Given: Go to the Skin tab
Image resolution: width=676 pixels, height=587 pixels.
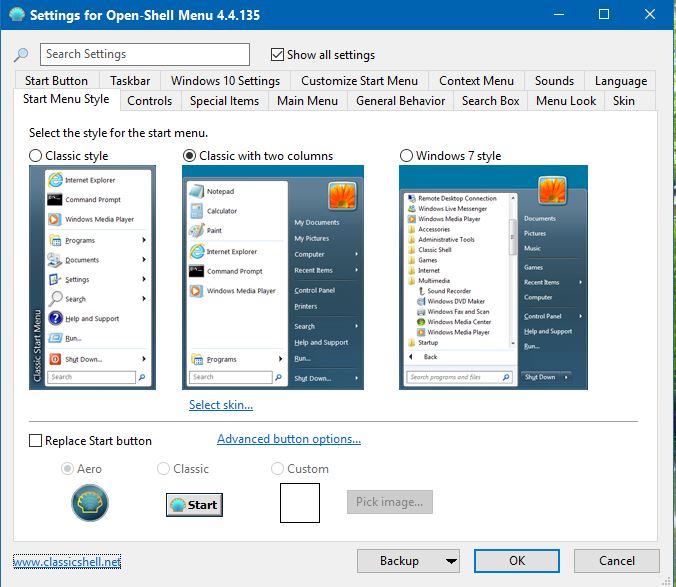Looking at the screenshot, I should tap(623, 101).
